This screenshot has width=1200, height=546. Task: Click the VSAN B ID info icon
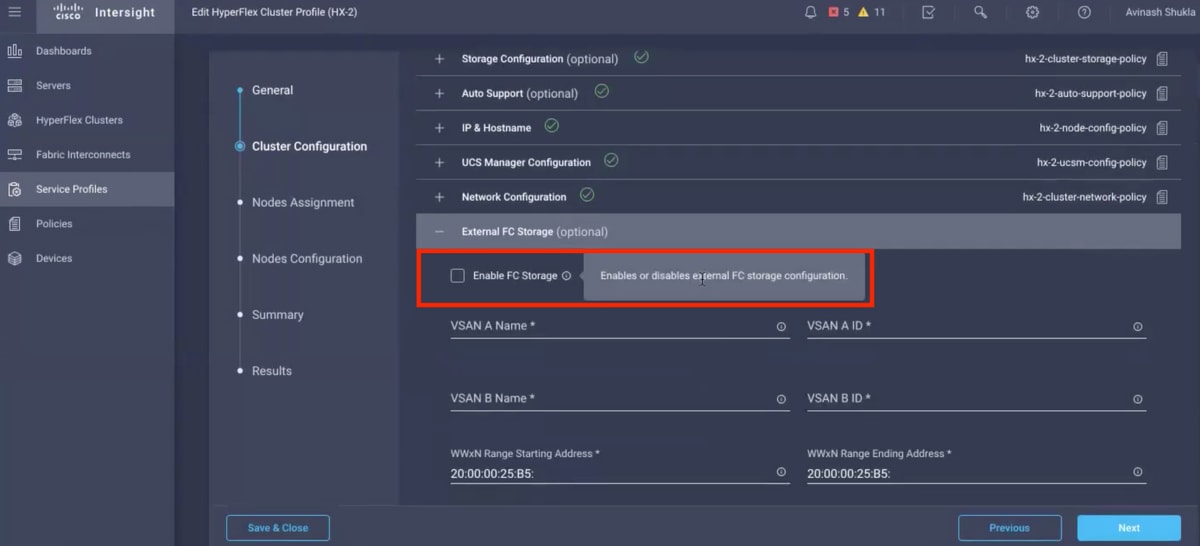(x=1138, y=399)
